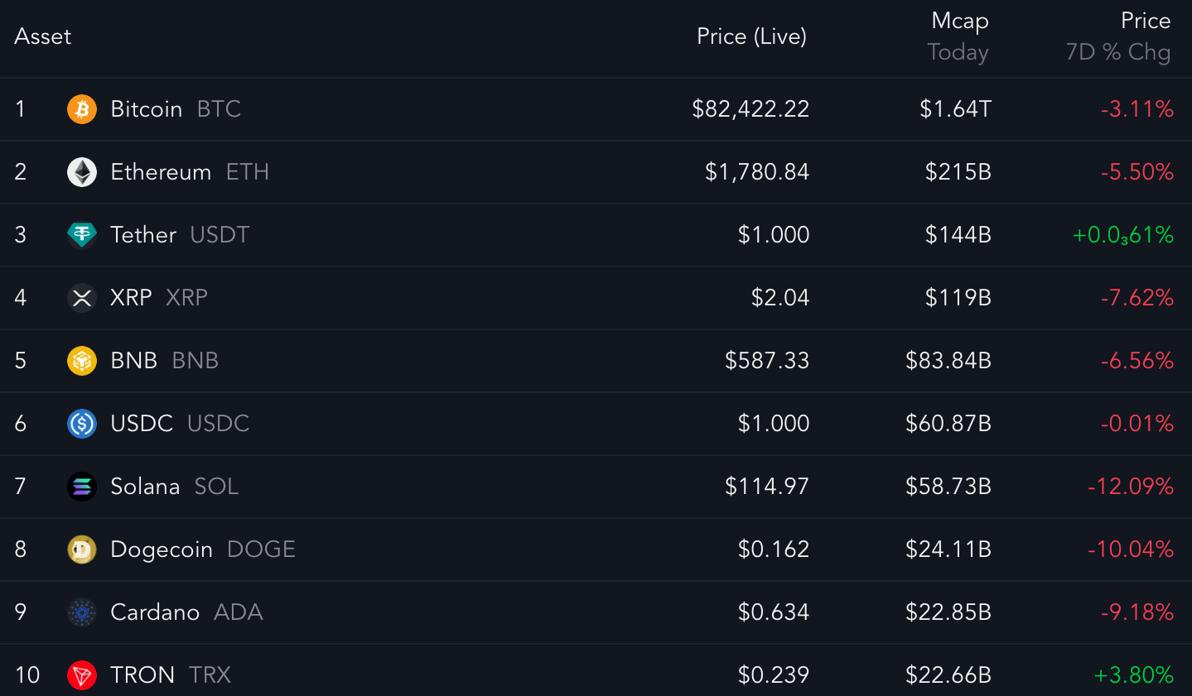Open the Ethereum asset name link
The height and width of the screenshot is (696, 1192).
(x=161, y=172)
